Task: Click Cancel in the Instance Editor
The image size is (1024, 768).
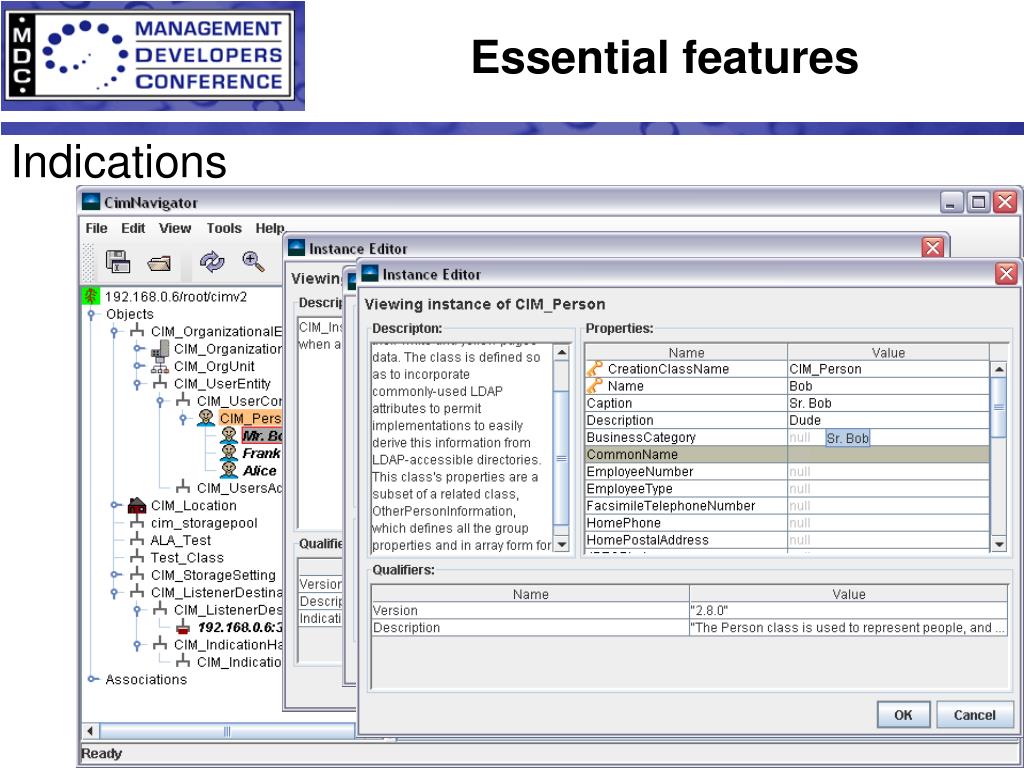Action: (x=974, y=714)
